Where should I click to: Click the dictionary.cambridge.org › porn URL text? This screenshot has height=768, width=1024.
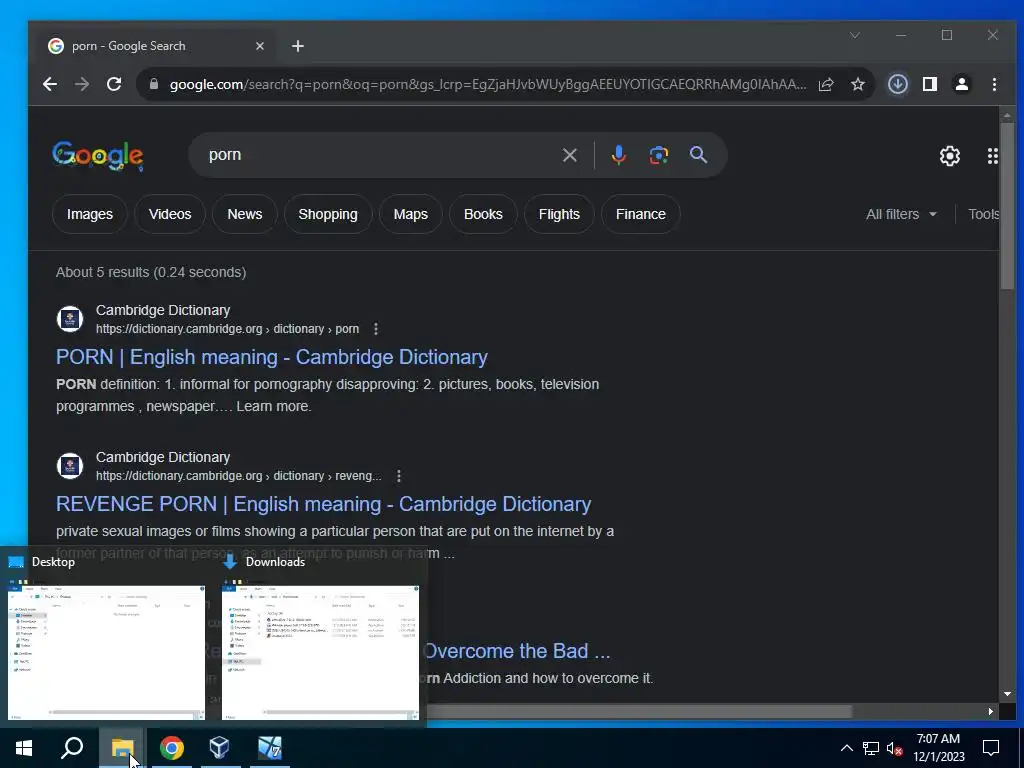[227, 328]
